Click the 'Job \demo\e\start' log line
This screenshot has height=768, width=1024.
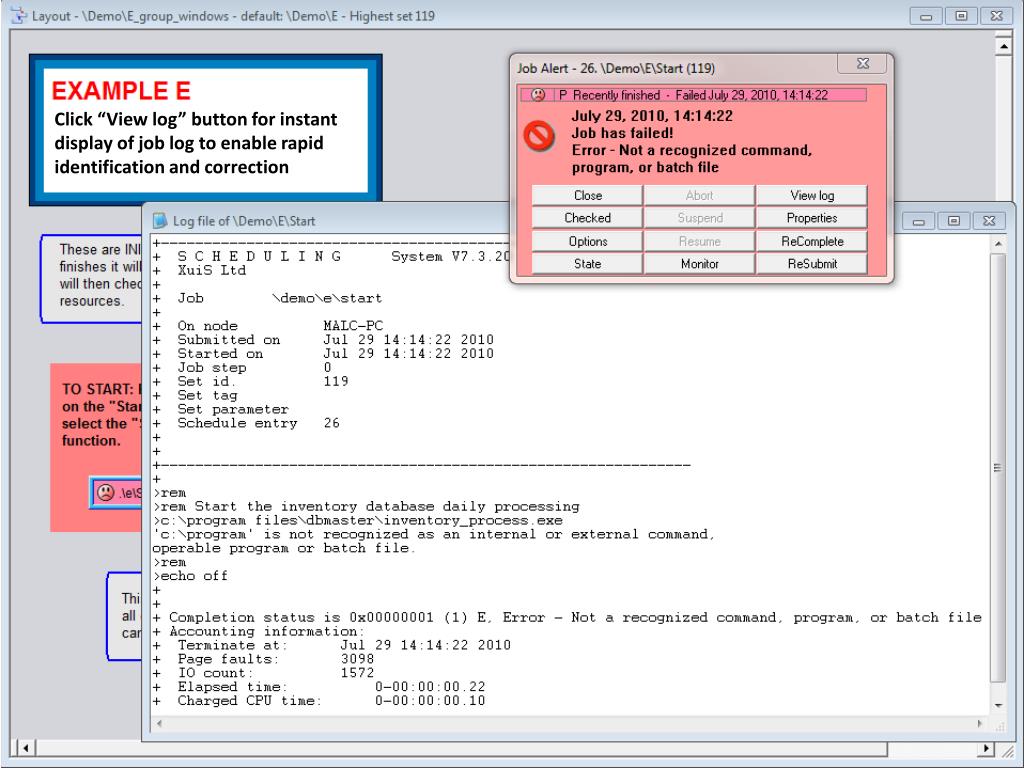tap(280, 298)
